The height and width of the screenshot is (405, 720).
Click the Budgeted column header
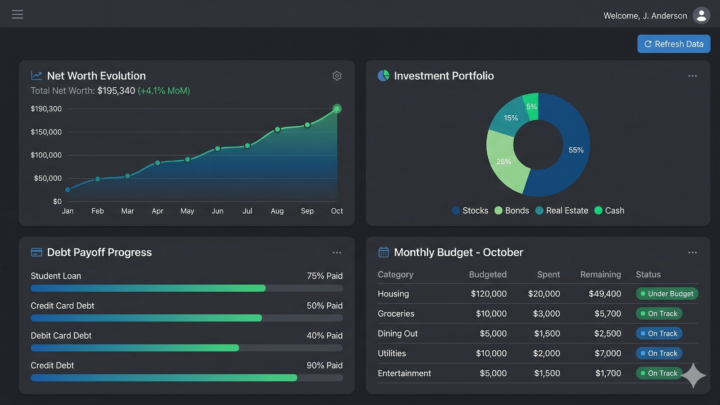pyautogui.click(x=487, y=274)
